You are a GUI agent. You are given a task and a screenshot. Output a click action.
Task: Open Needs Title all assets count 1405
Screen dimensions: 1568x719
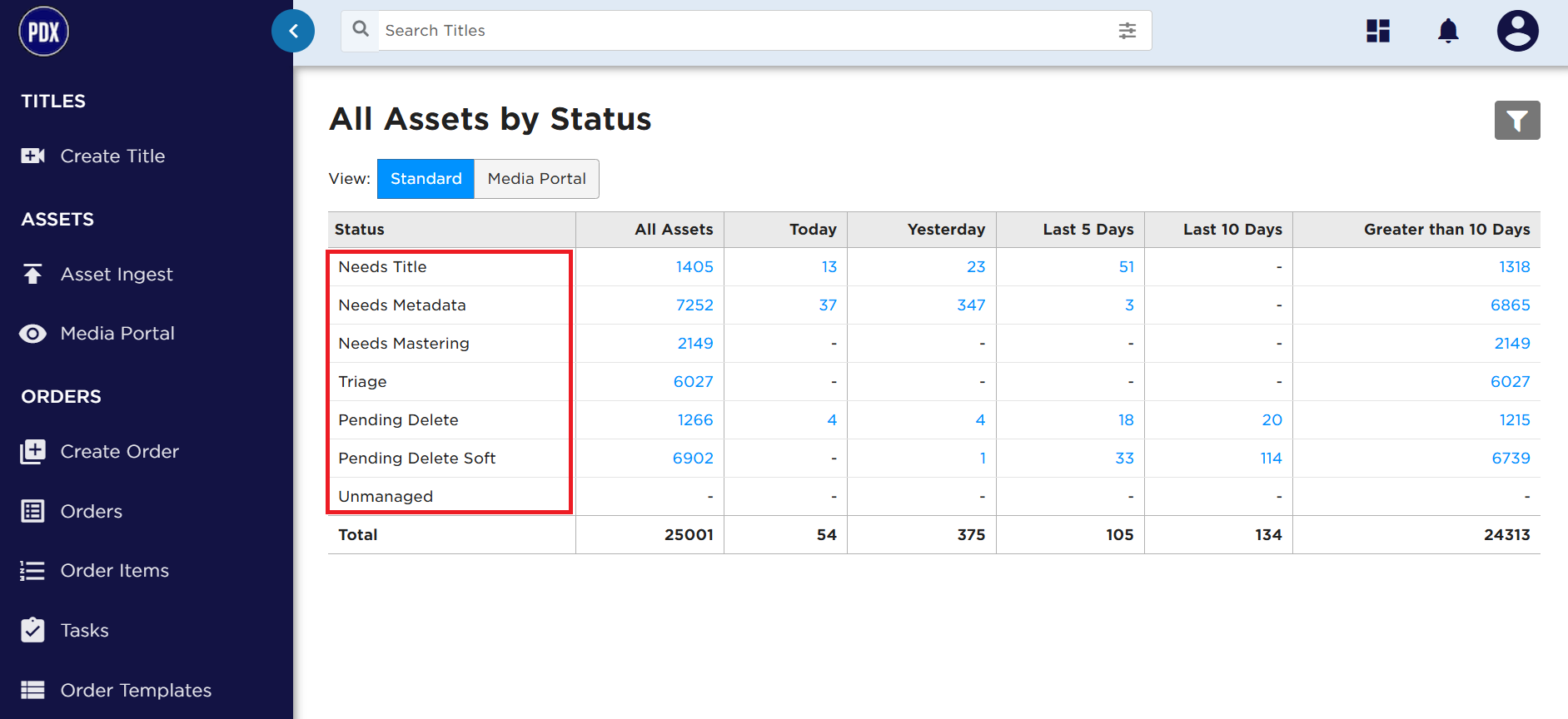[694, 267]
